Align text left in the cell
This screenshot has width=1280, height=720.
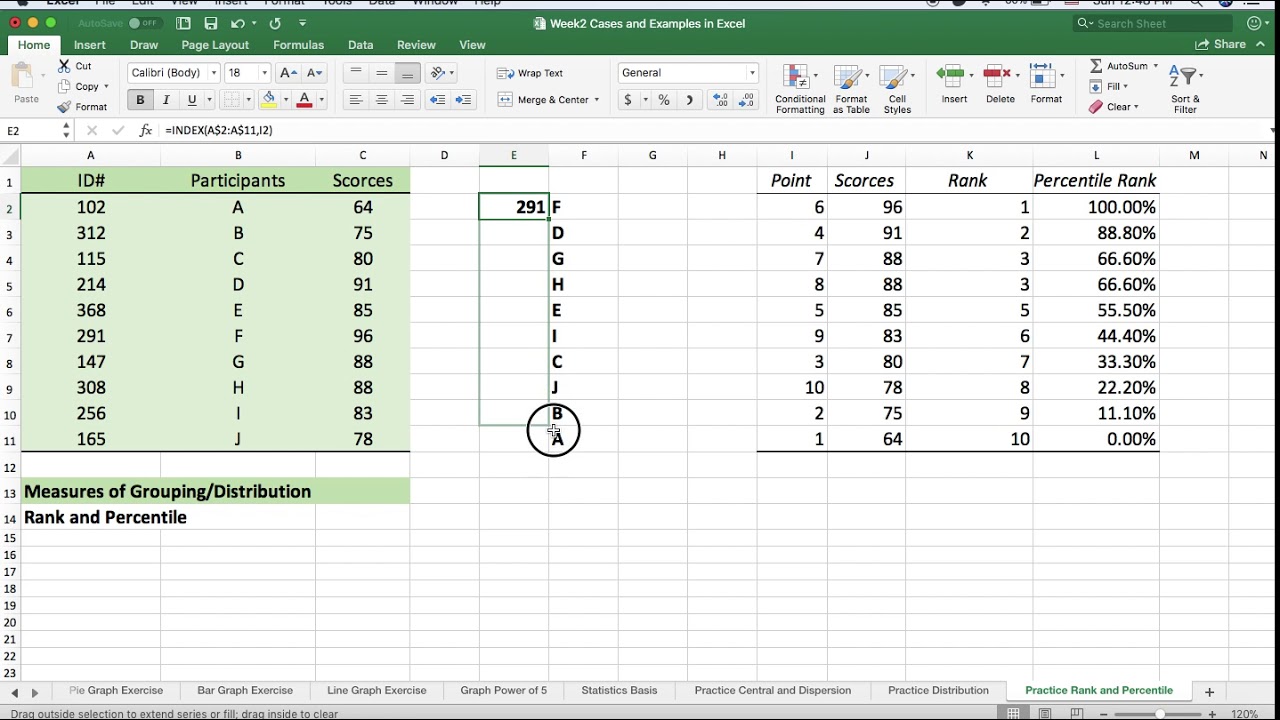pos(355,100)
